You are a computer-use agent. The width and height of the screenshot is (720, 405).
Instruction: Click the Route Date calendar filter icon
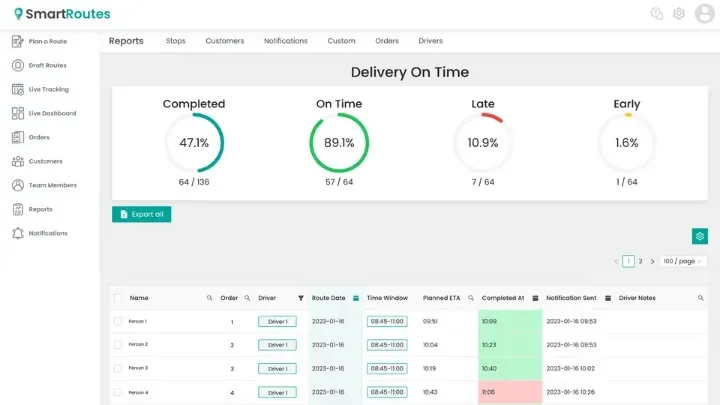tap(355, 298)
